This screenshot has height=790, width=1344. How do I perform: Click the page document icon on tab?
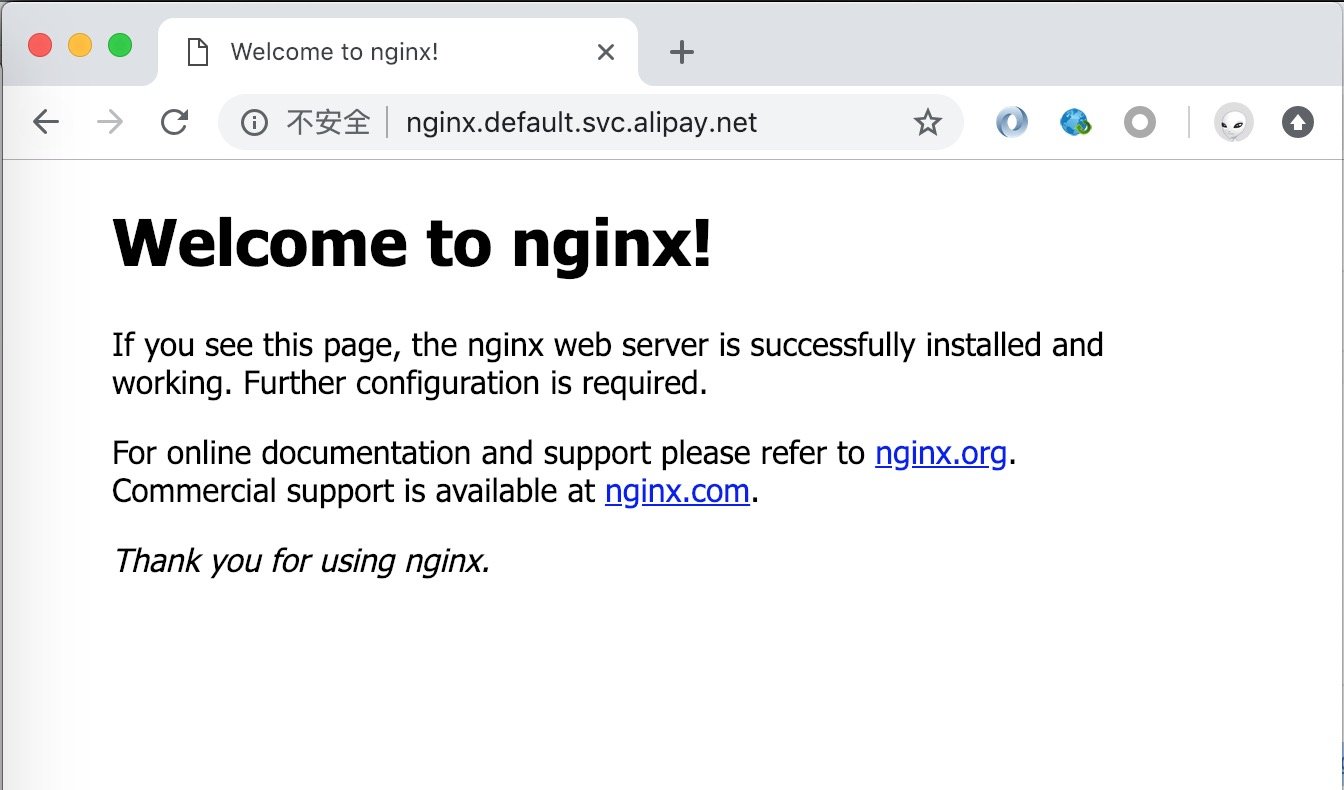(x=198, y=52)
